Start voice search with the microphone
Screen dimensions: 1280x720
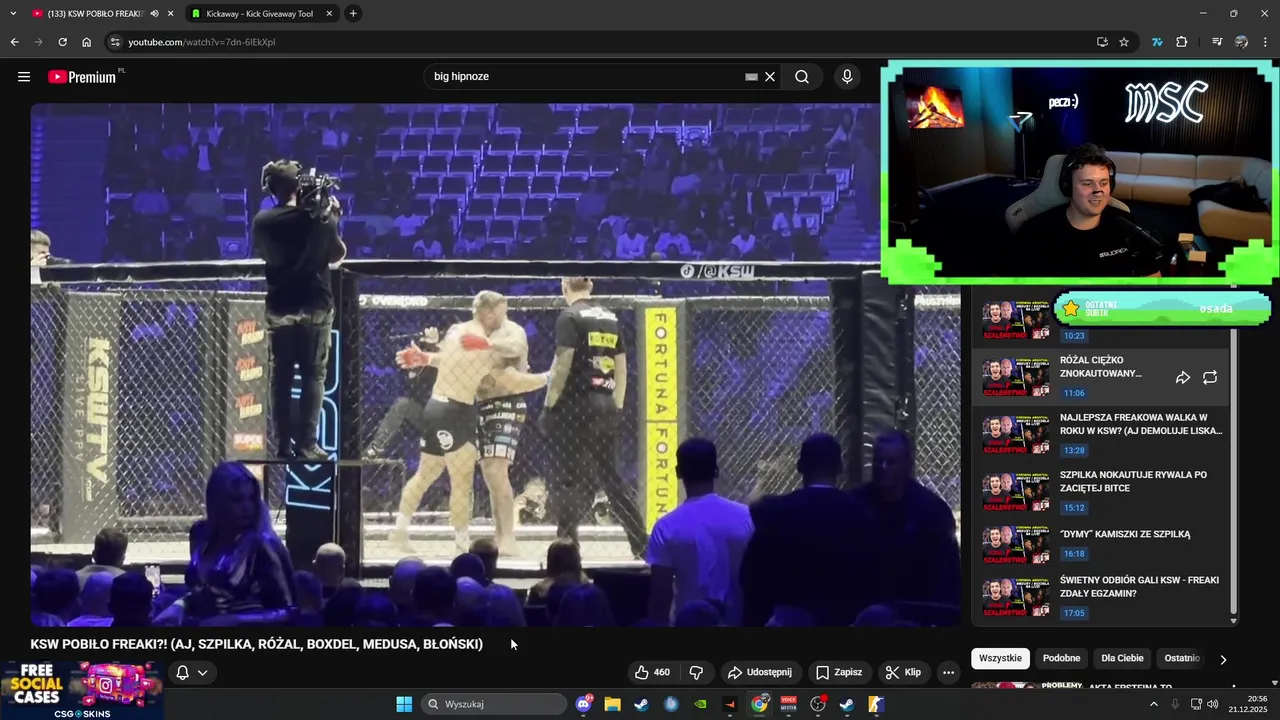coord(847,76)
